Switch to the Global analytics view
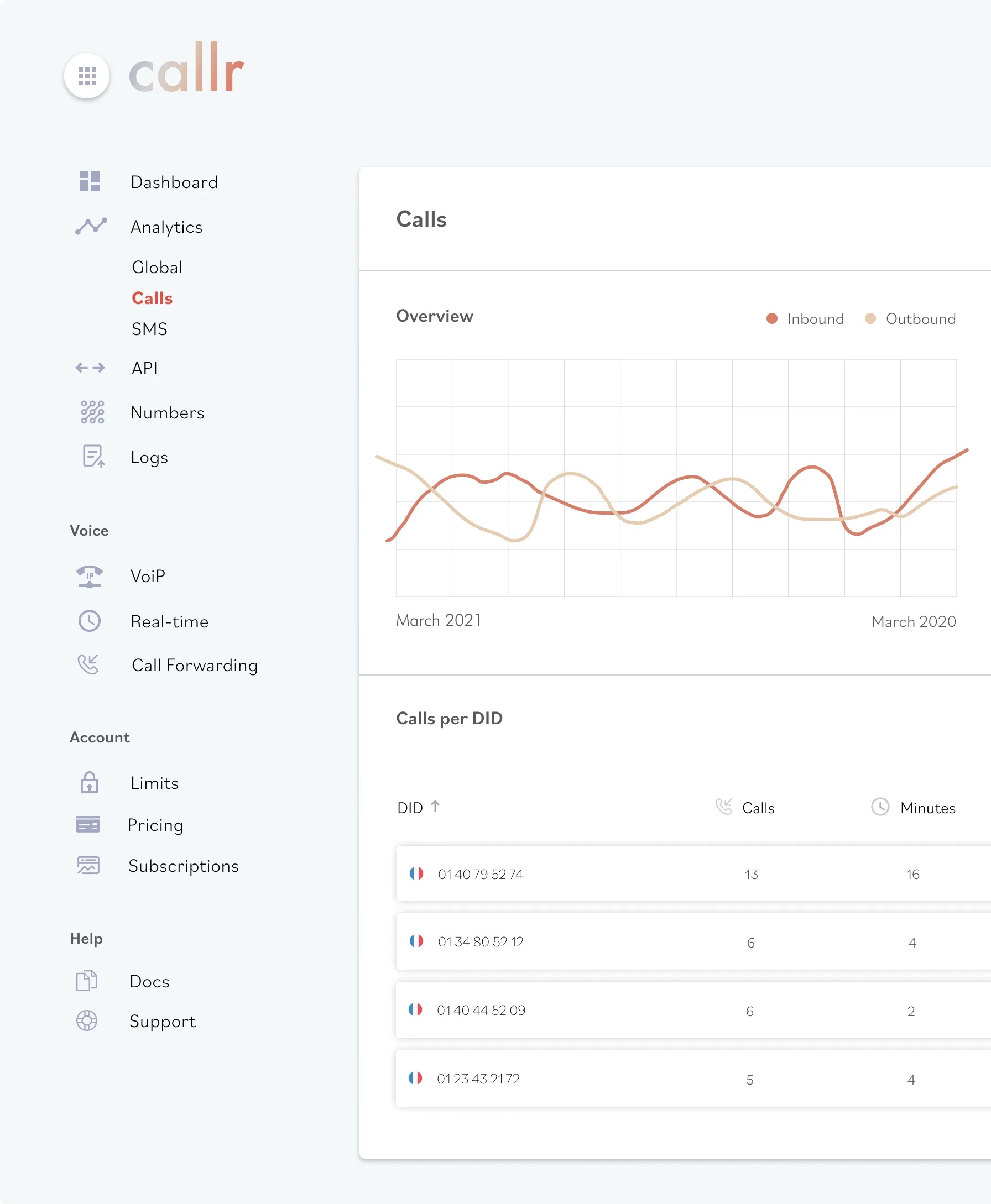 click(157, 266)
